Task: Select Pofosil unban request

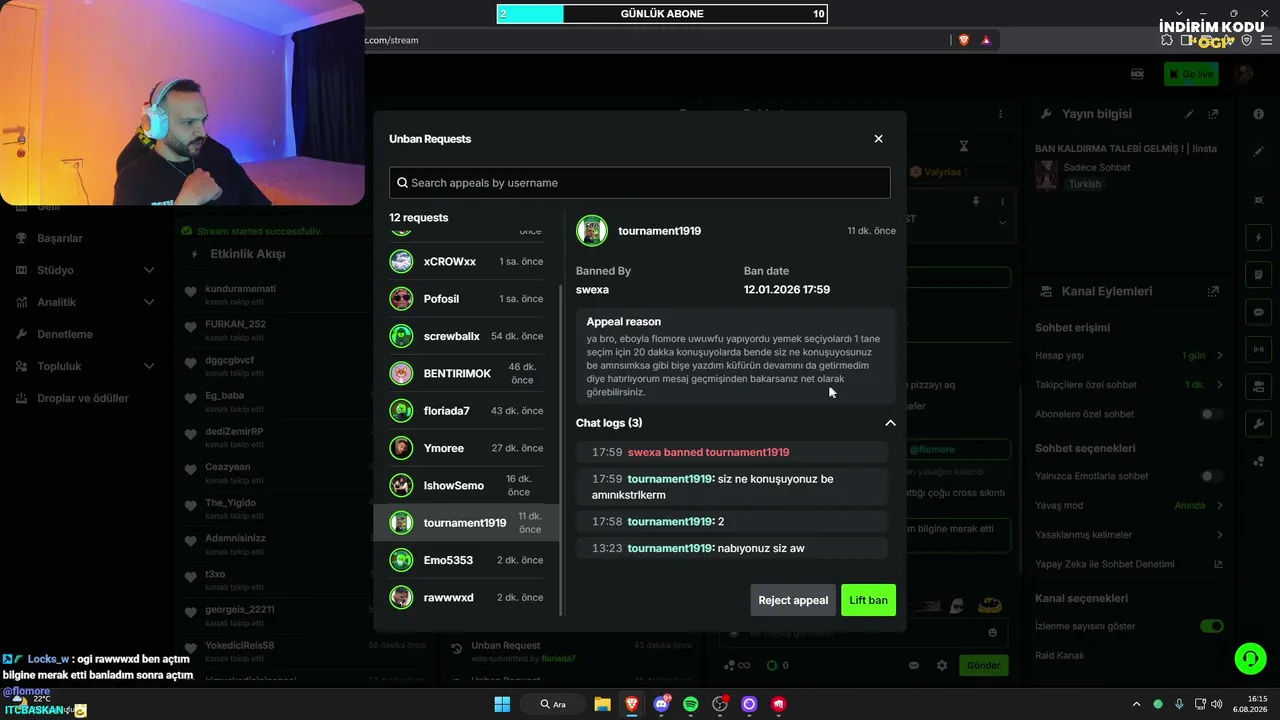Action: pos(466,299)
